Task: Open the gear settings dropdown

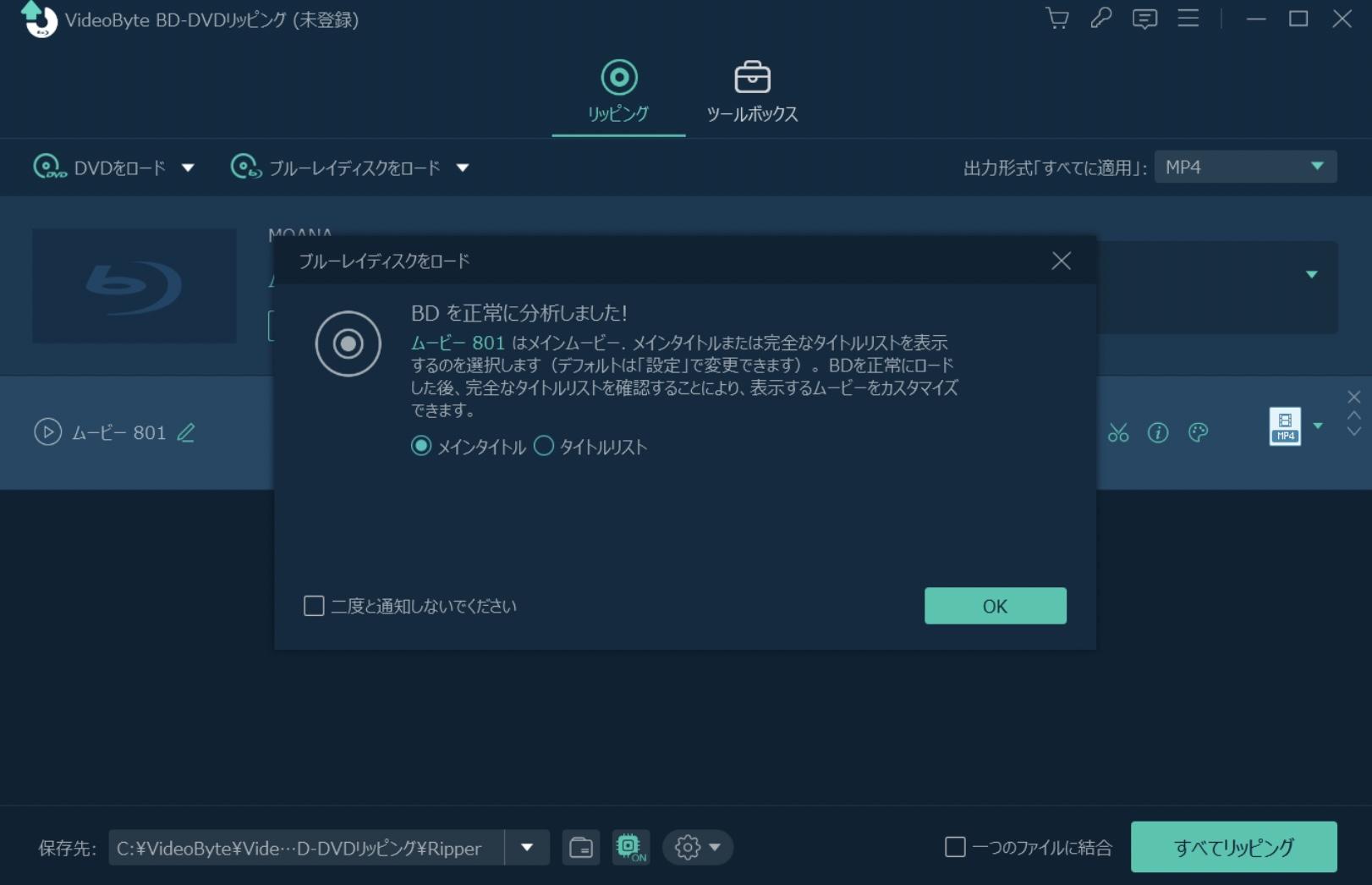Action: click(698, 848)
